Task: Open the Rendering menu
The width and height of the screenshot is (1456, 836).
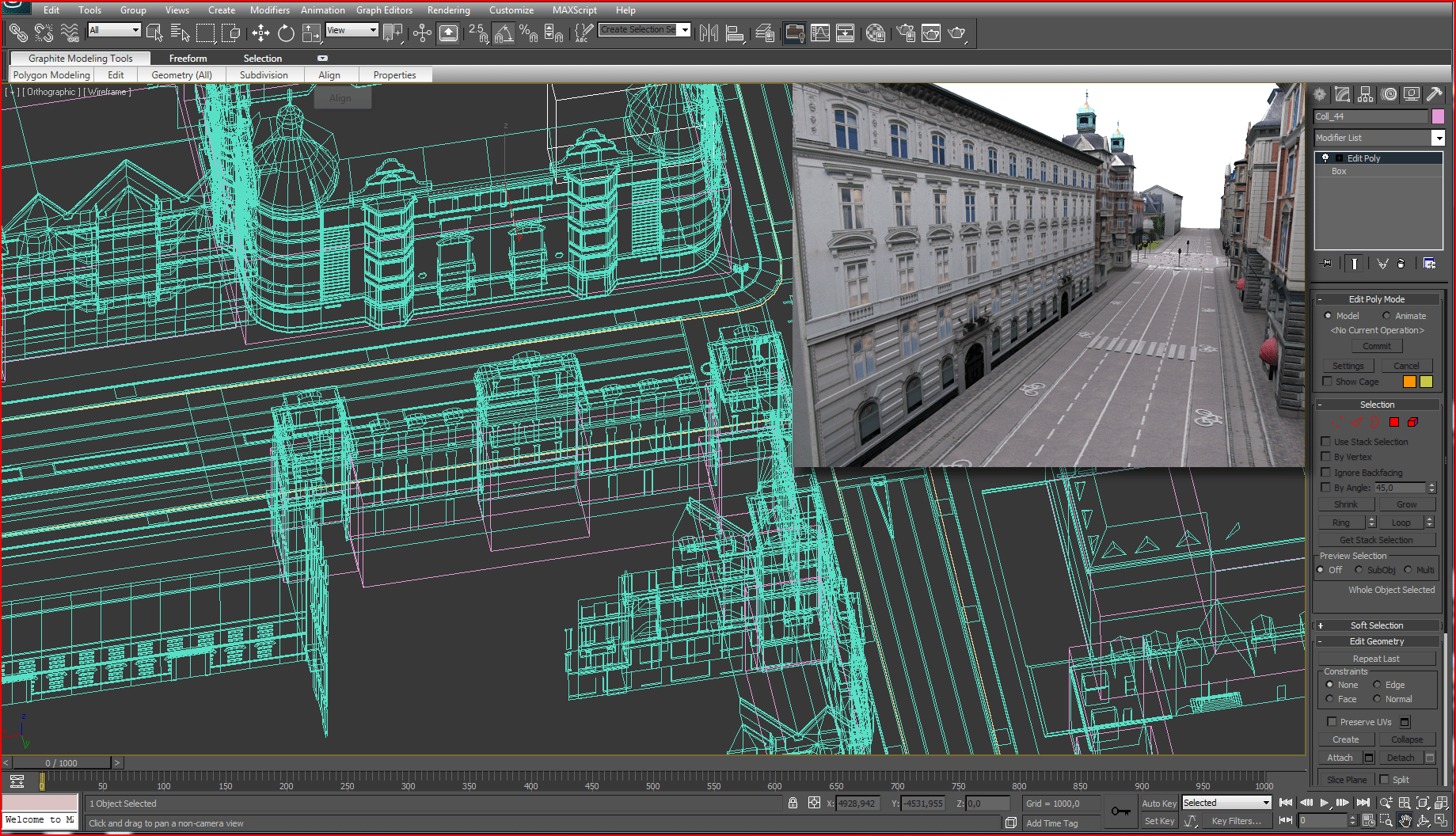Action: [x=448, y=10]
